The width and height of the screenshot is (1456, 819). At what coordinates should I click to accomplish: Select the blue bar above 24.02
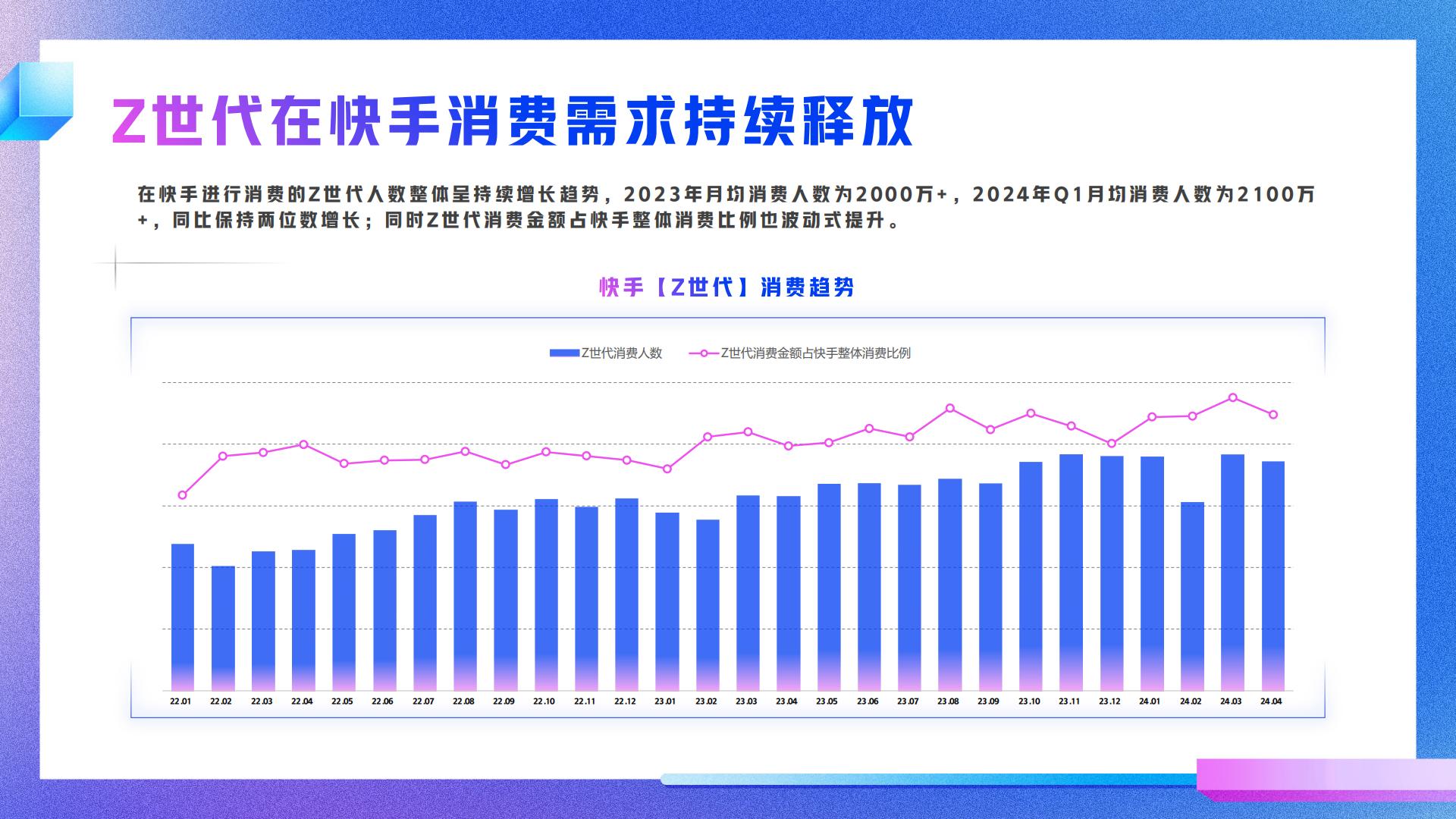1192,596
